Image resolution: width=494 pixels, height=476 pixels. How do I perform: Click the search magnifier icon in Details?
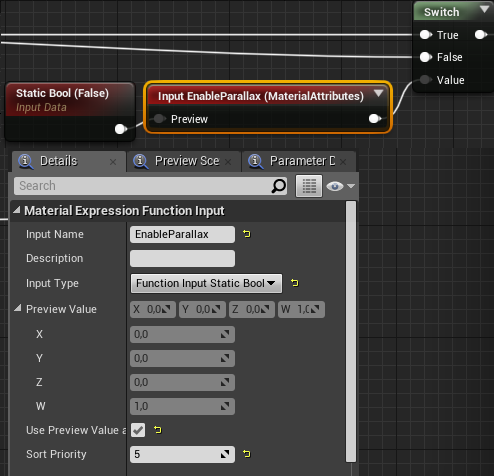click(279, 186)
